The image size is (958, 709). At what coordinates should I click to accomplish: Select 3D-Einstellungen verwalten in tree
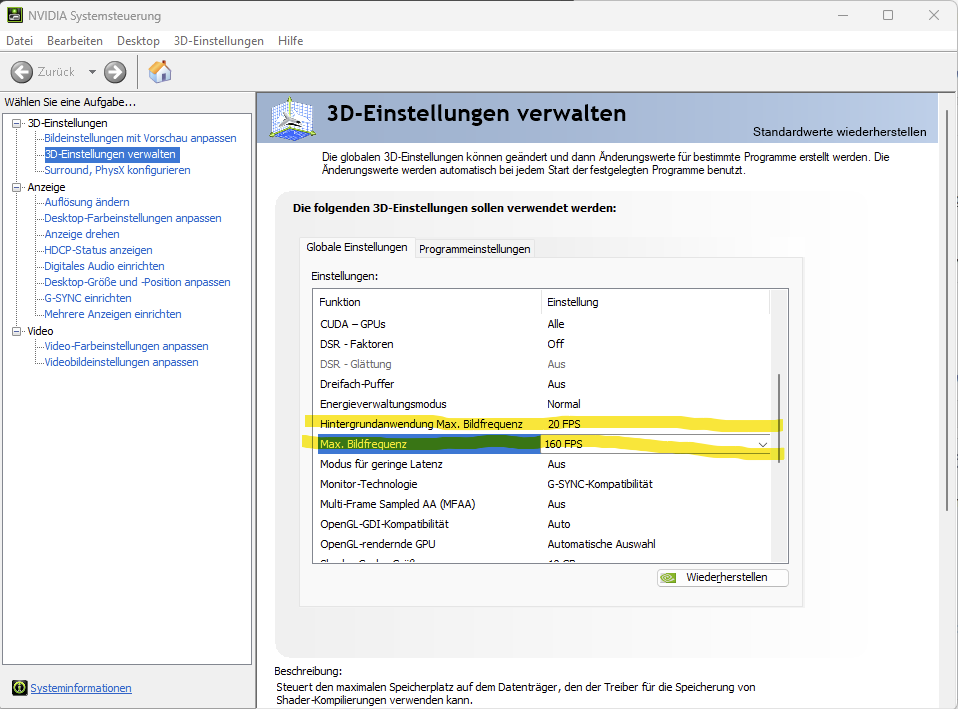coord(111,154)
